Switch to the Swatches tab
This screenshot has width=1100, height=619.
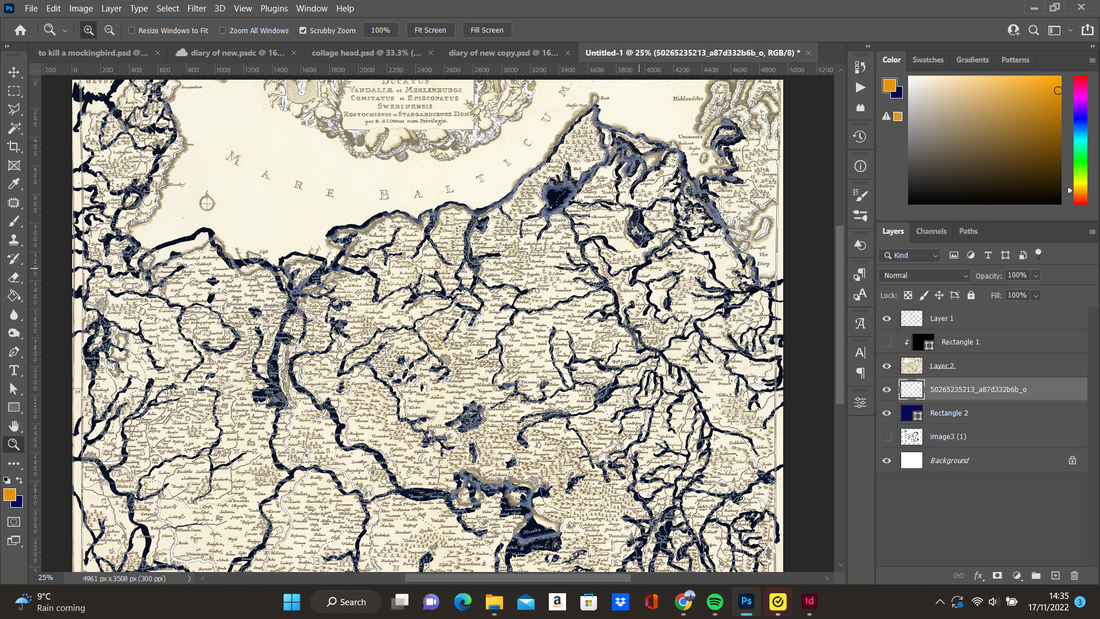pyautogui.click(x=927, y=60)
